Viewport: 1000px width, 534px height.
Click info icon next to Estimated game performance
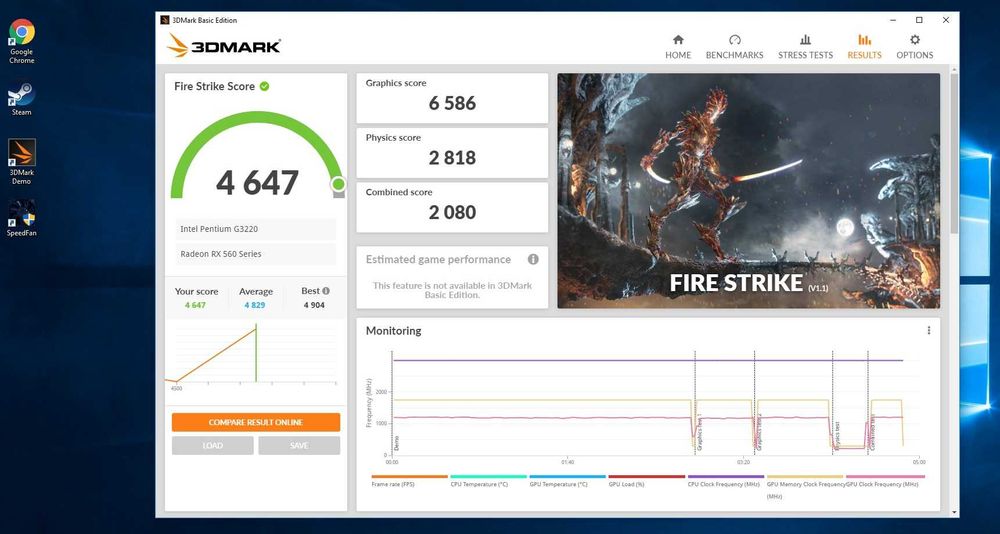click(533, 259)
